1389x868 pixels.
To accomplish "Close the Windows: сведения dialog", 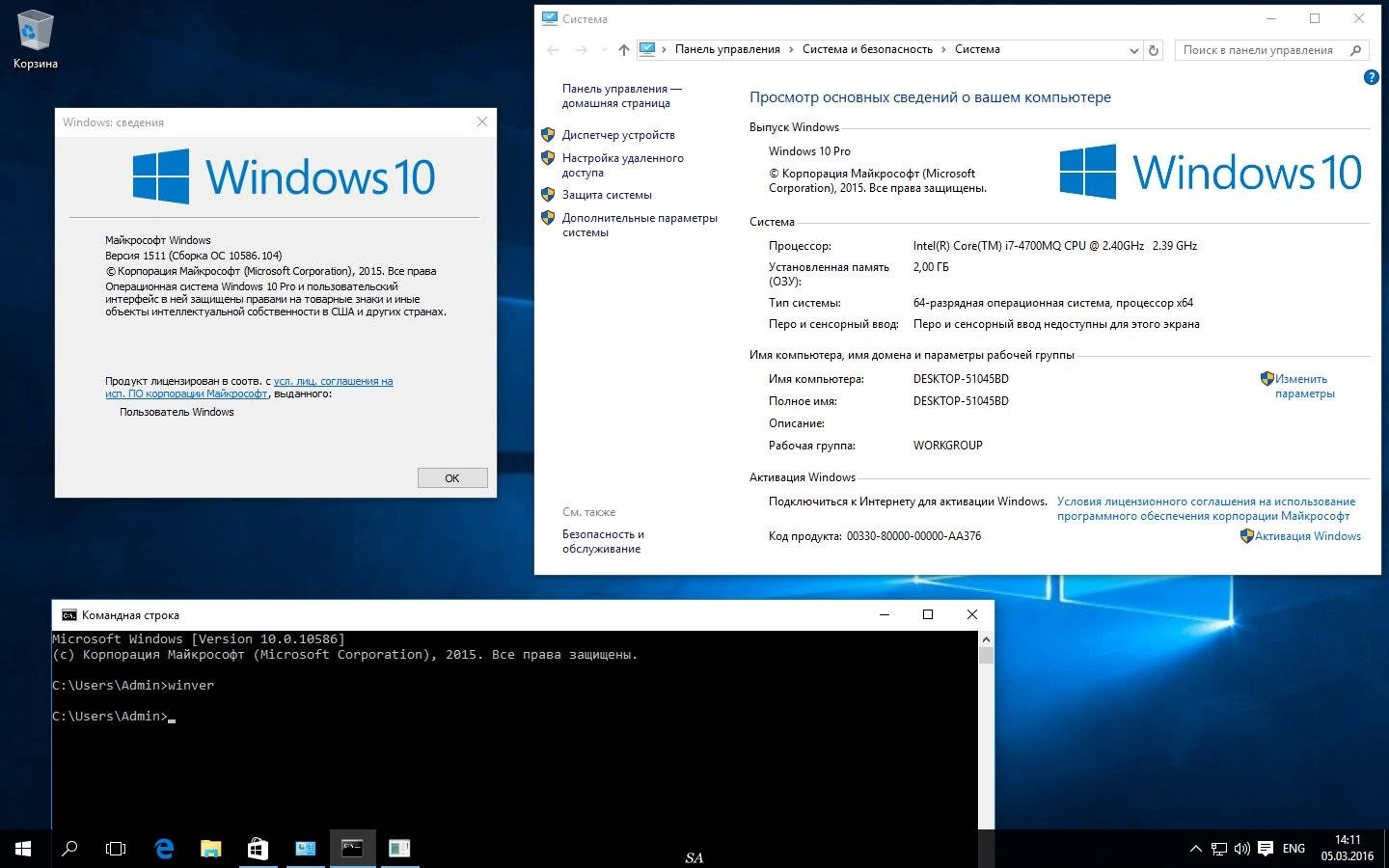I will (x=482, y=122).
